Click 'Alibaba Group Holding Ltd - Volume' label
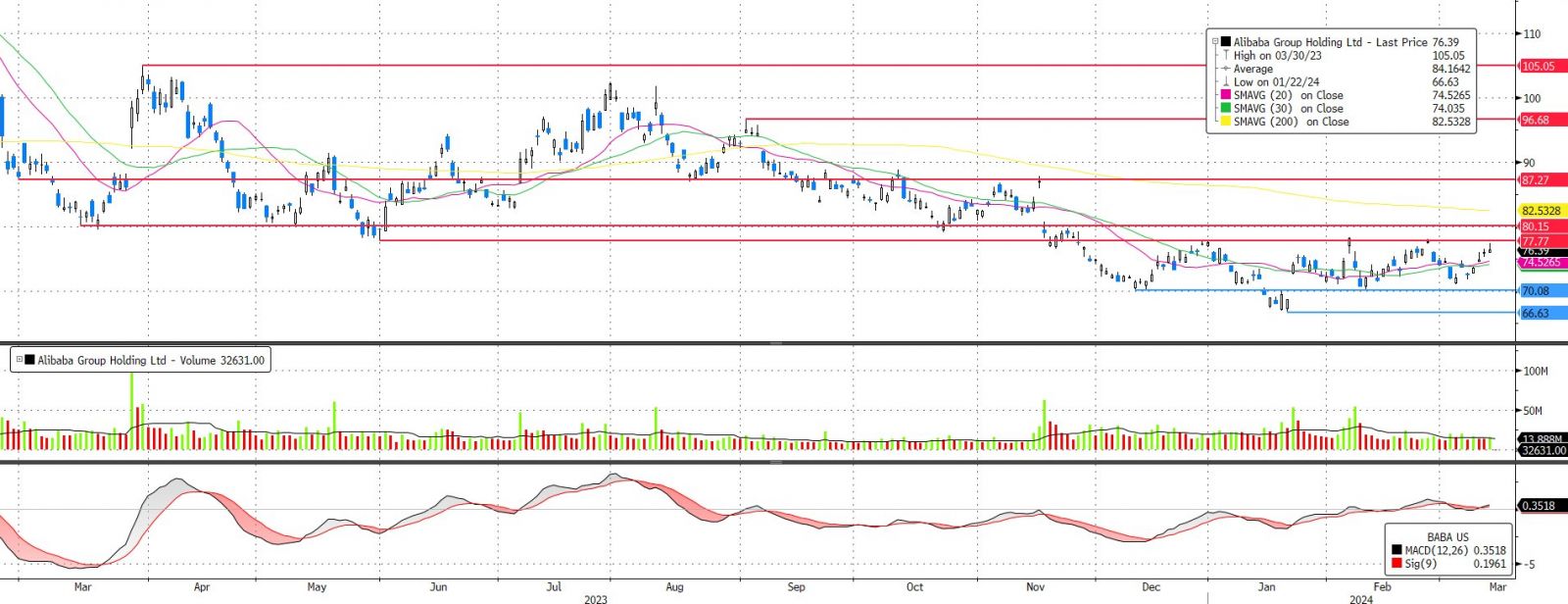Screen dimensions: 1568x604 (126, 360)
